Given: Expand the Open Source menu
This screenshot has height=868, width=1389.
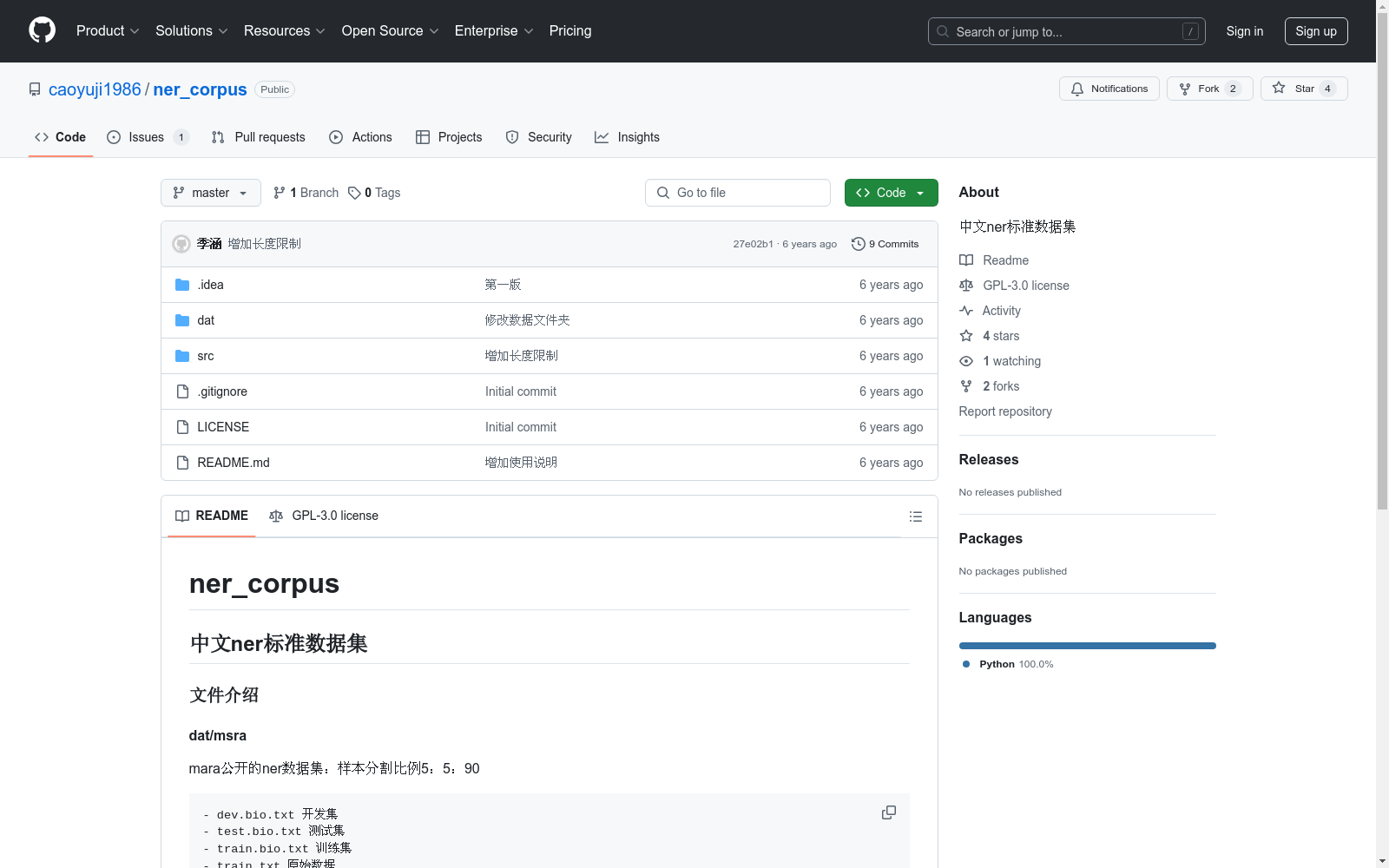Looking at the screenshot, I should click(x=390, y=30).
